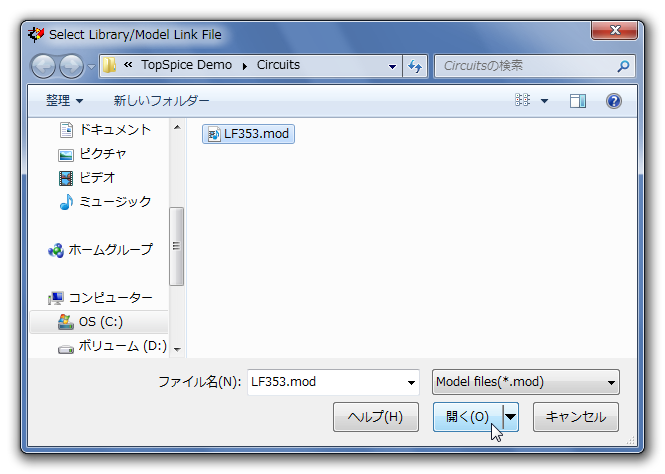Click the TopSpice app icon in title bar
Screen dimensions: 665x474
[x=36, y=34]
